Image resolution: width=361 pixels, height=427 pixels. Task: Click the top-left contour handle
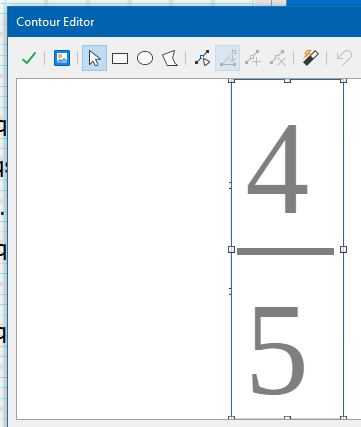point(231,81)
